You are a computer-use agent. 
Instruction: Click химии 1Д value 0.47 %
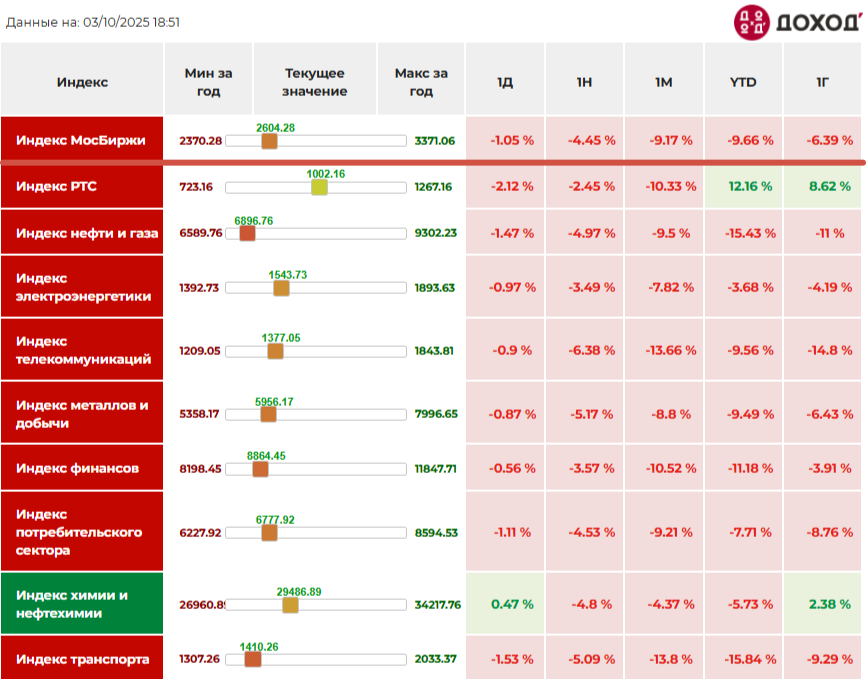(x=512, y=604)
